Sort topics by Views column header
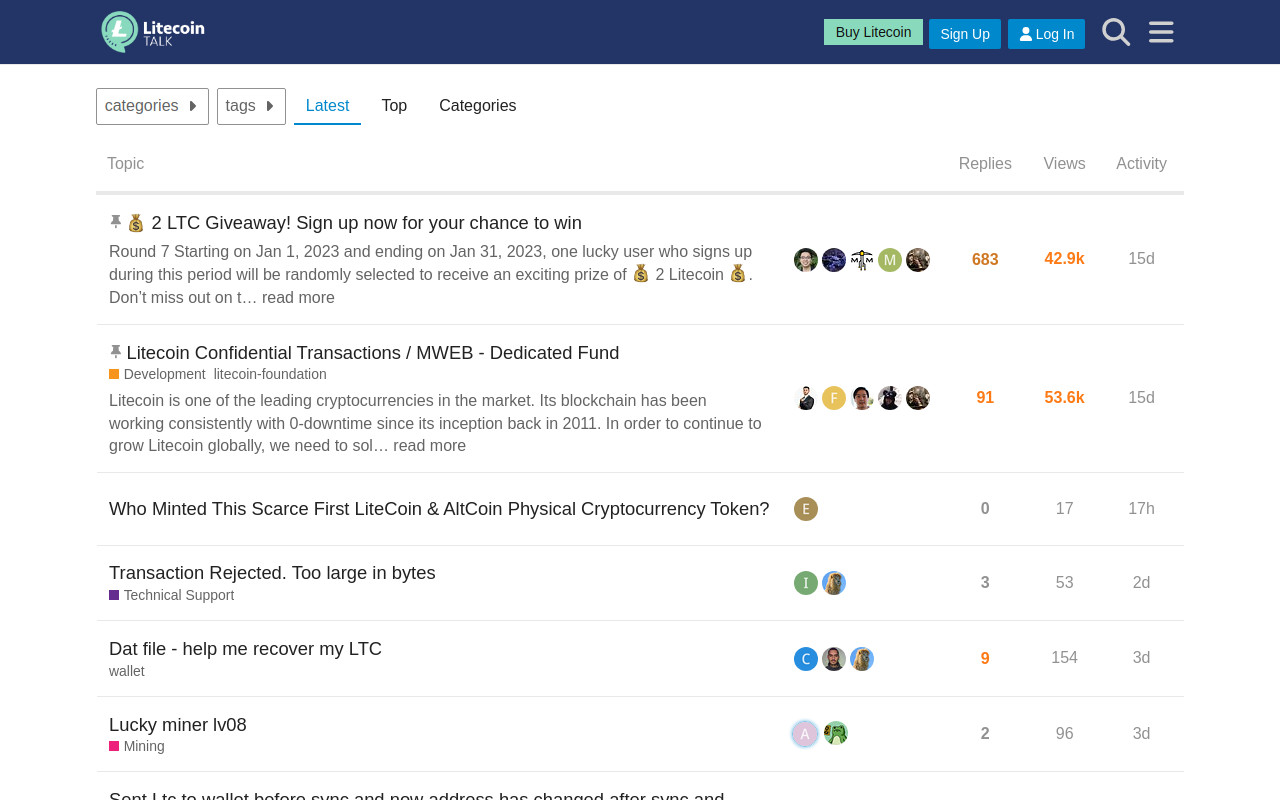The image size is (1280, 800). (1064, 164)
